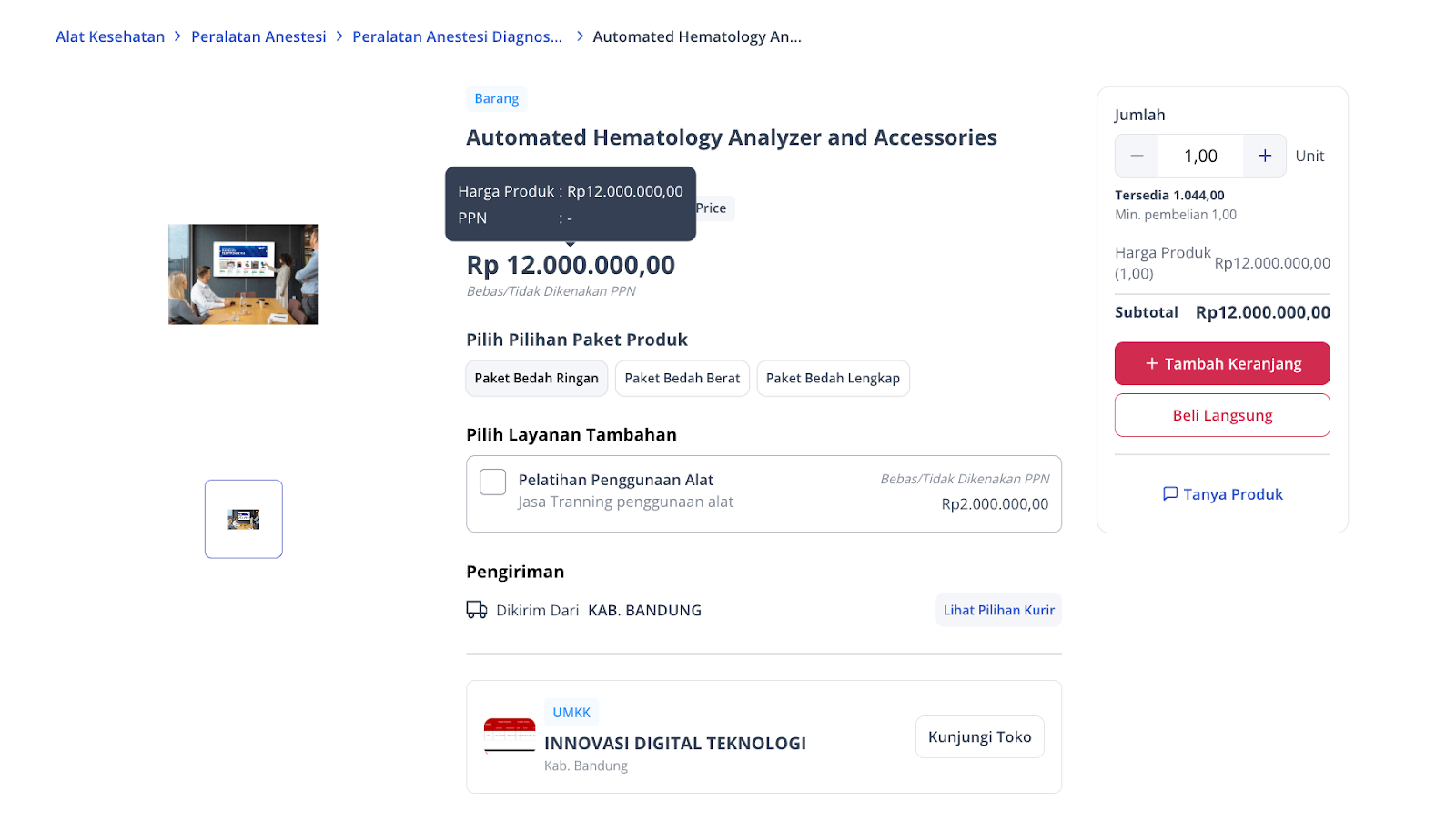Image resolution: width=1456 pixels, height=822 pixels.
Task: Click the UMKM badge label
Action: tap(571, 712)
